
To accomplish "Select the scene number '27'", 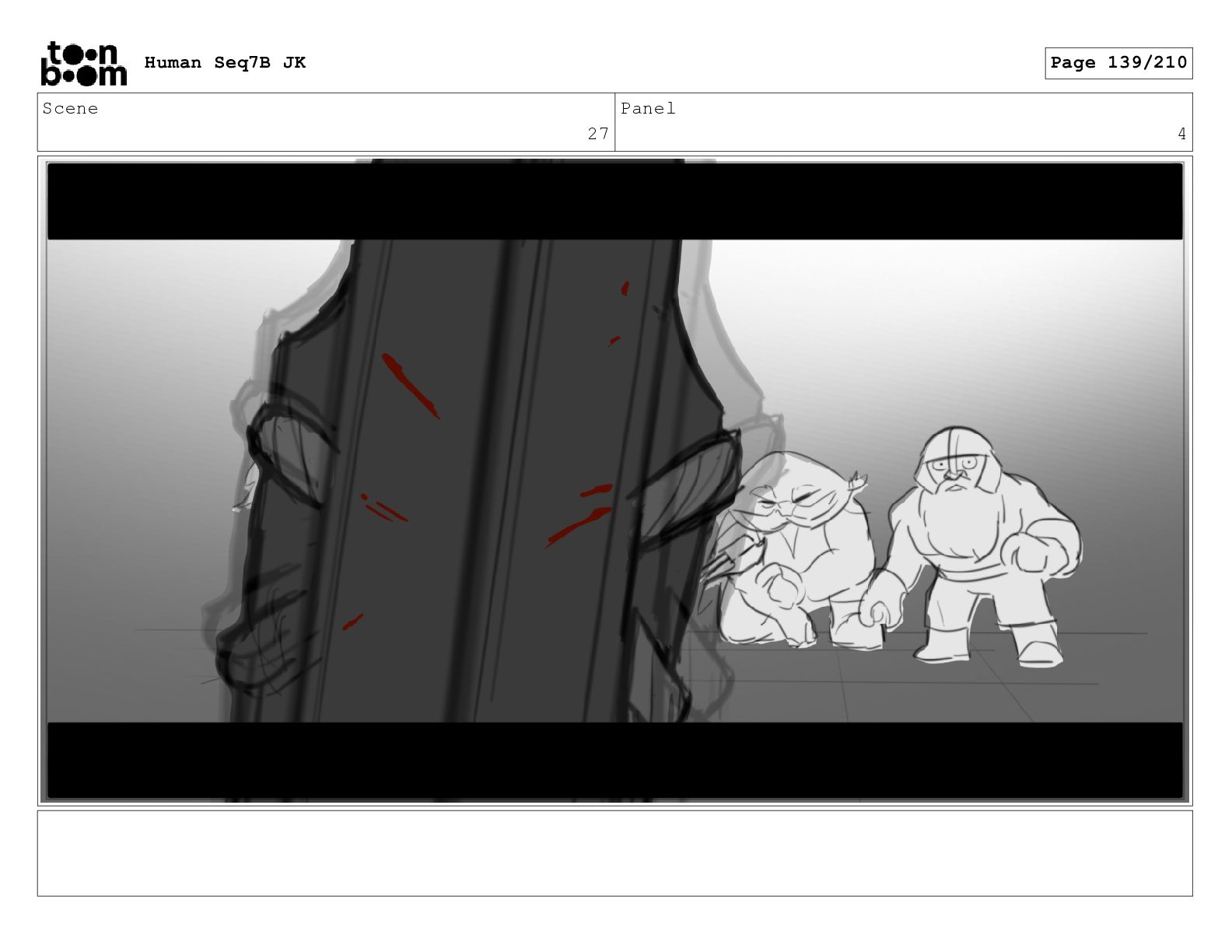I will click(598, 134).
